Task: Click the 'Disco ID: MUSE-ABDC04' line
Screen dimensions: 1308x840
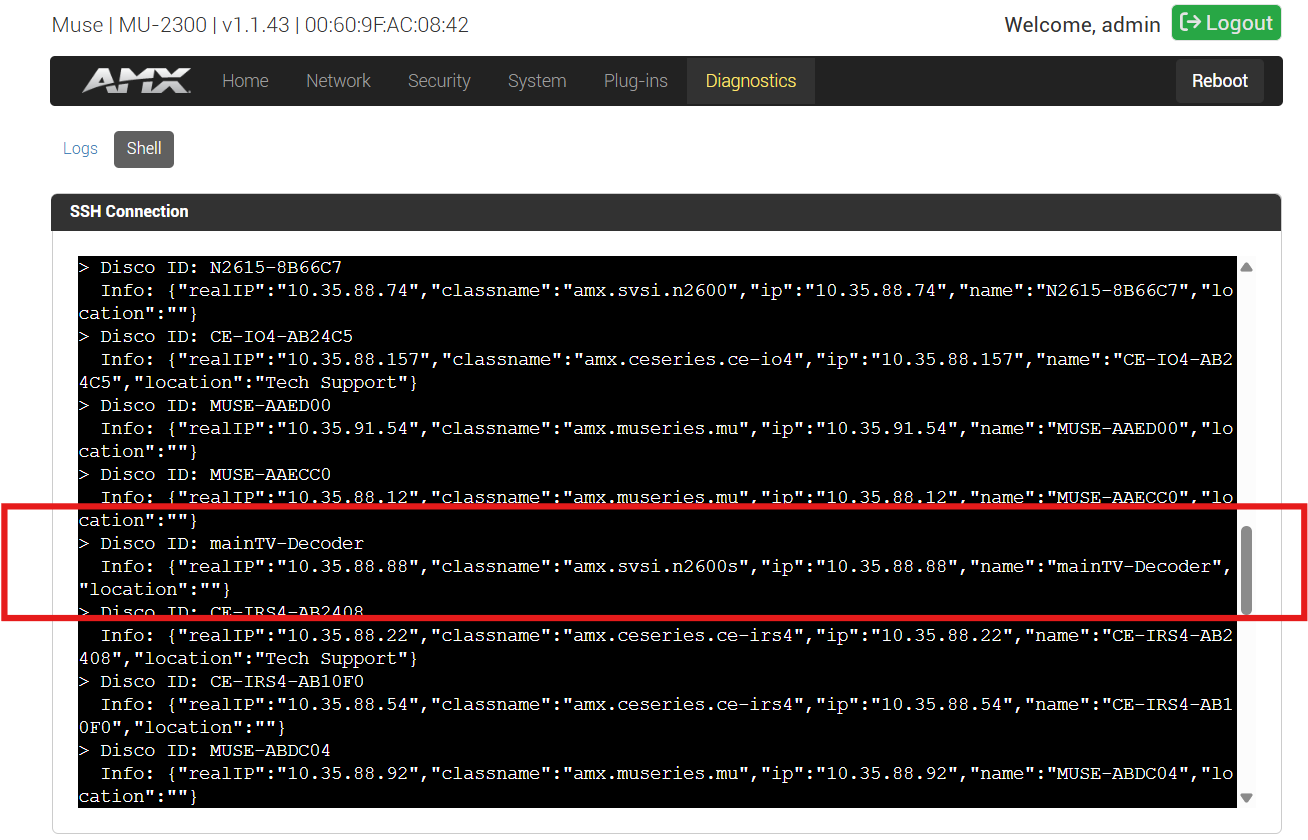Action: [205, 750]
